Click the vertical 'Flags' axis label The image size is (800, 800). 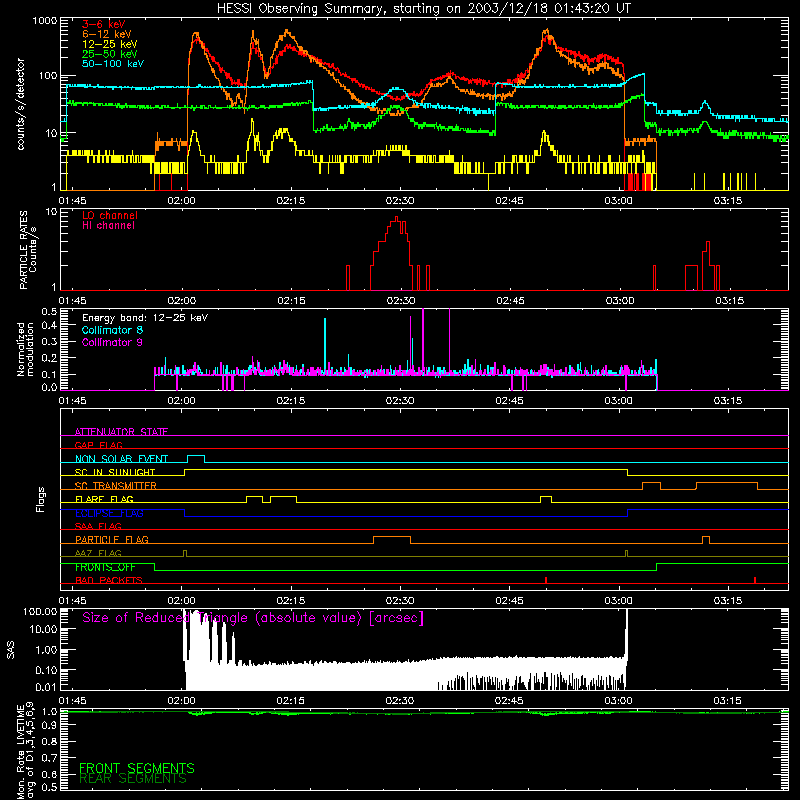click(41, 499)
